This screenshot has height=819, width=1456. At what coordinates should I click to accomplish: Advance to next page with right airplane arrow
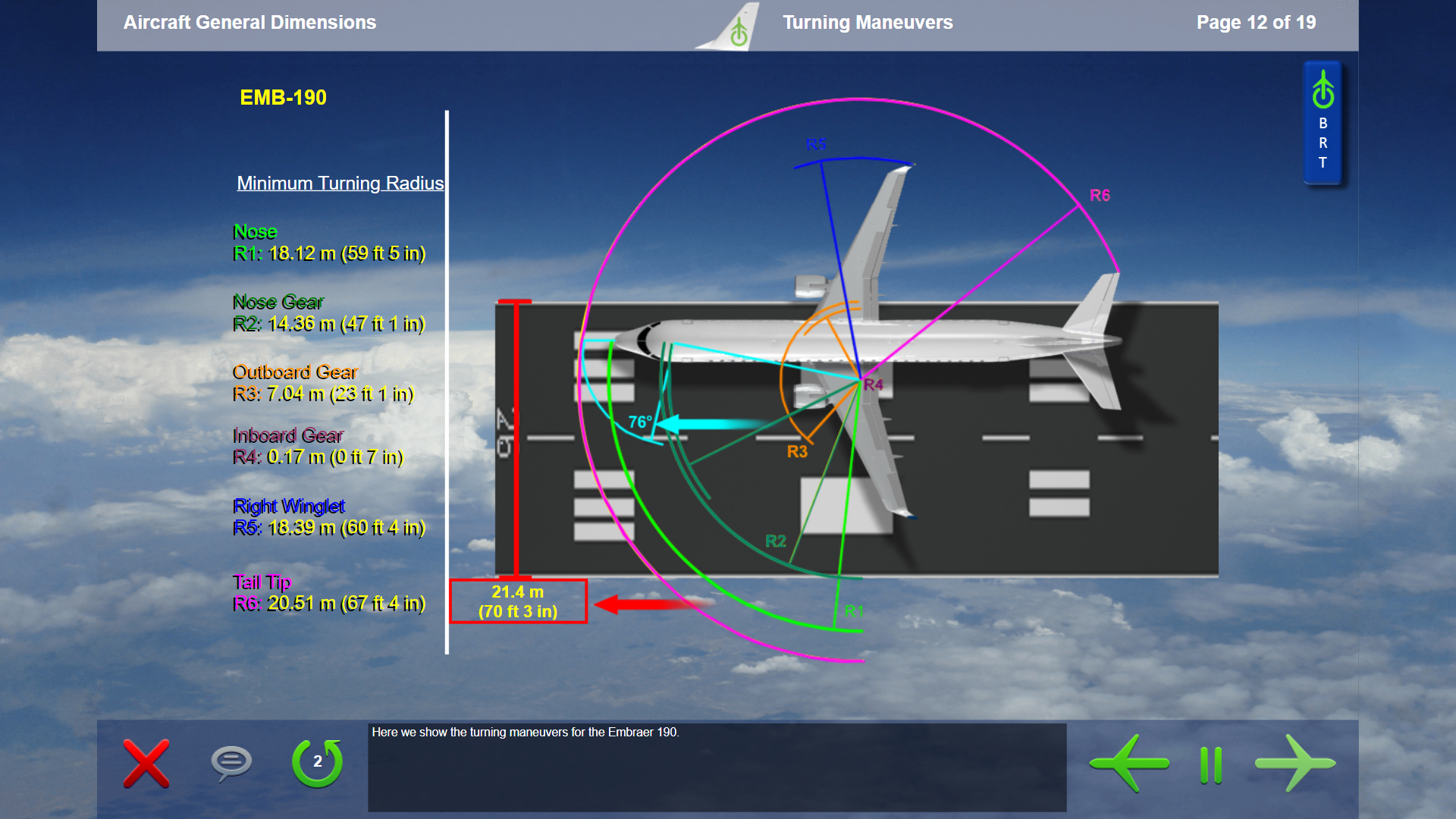(1295, 763)
